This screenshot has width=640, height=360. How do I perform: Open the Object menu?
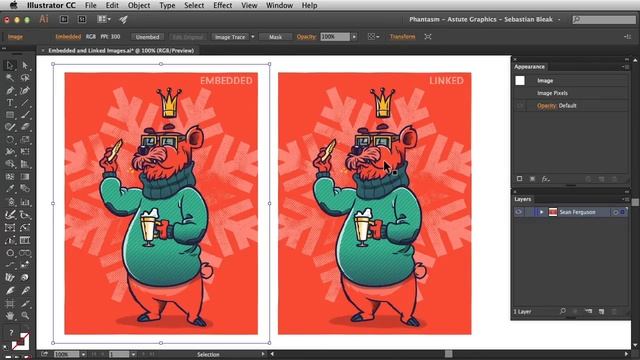[139, 5]
